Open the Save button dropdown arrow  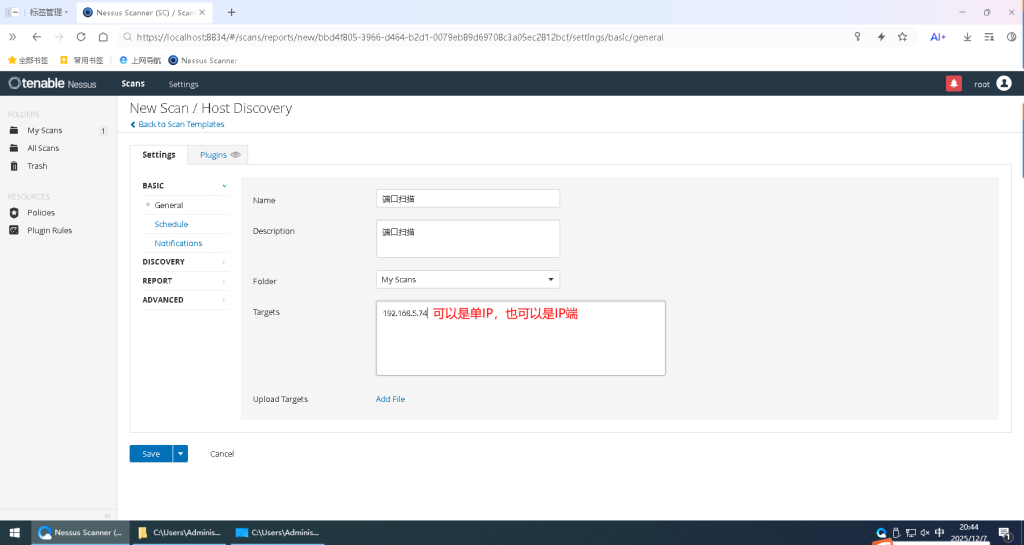180,454
